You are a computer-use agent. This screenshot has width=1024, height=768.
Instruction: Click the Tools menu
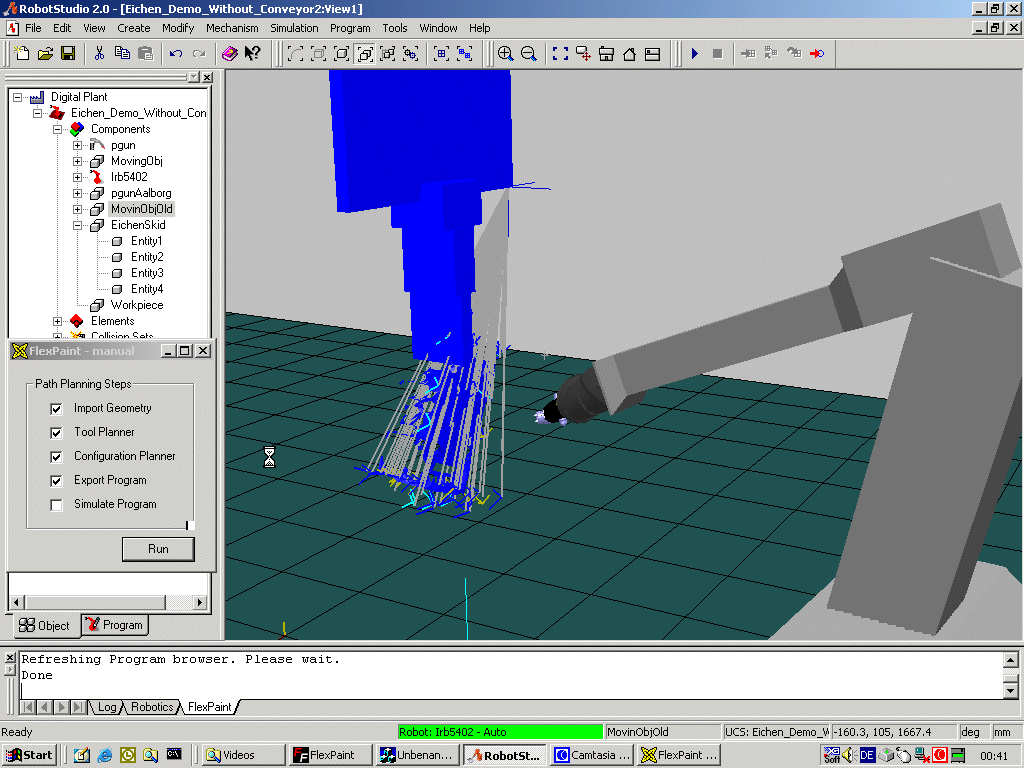pos(394,28)
